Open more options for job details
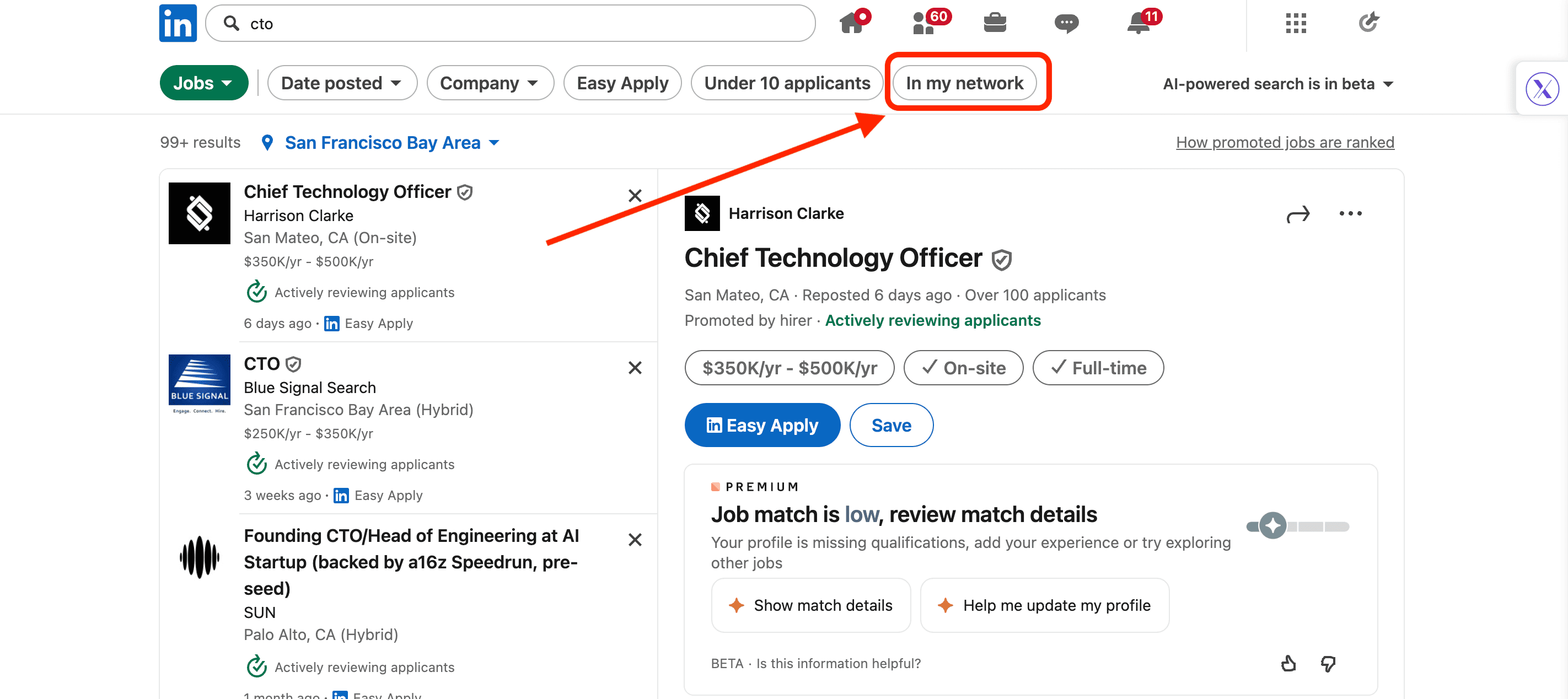This screenshot has height=699, width=1568. click(x=1350, y=213)
